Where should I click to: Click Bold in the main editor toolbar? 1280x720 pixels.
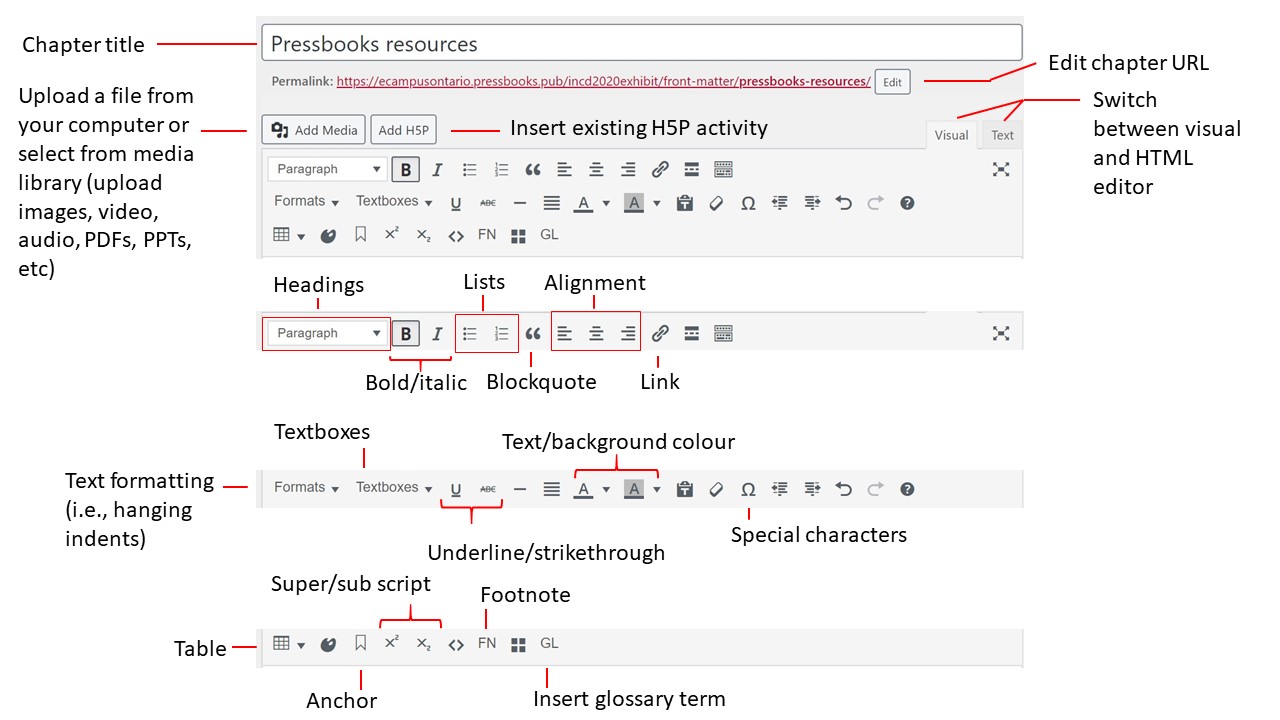[x=405, y=169]
